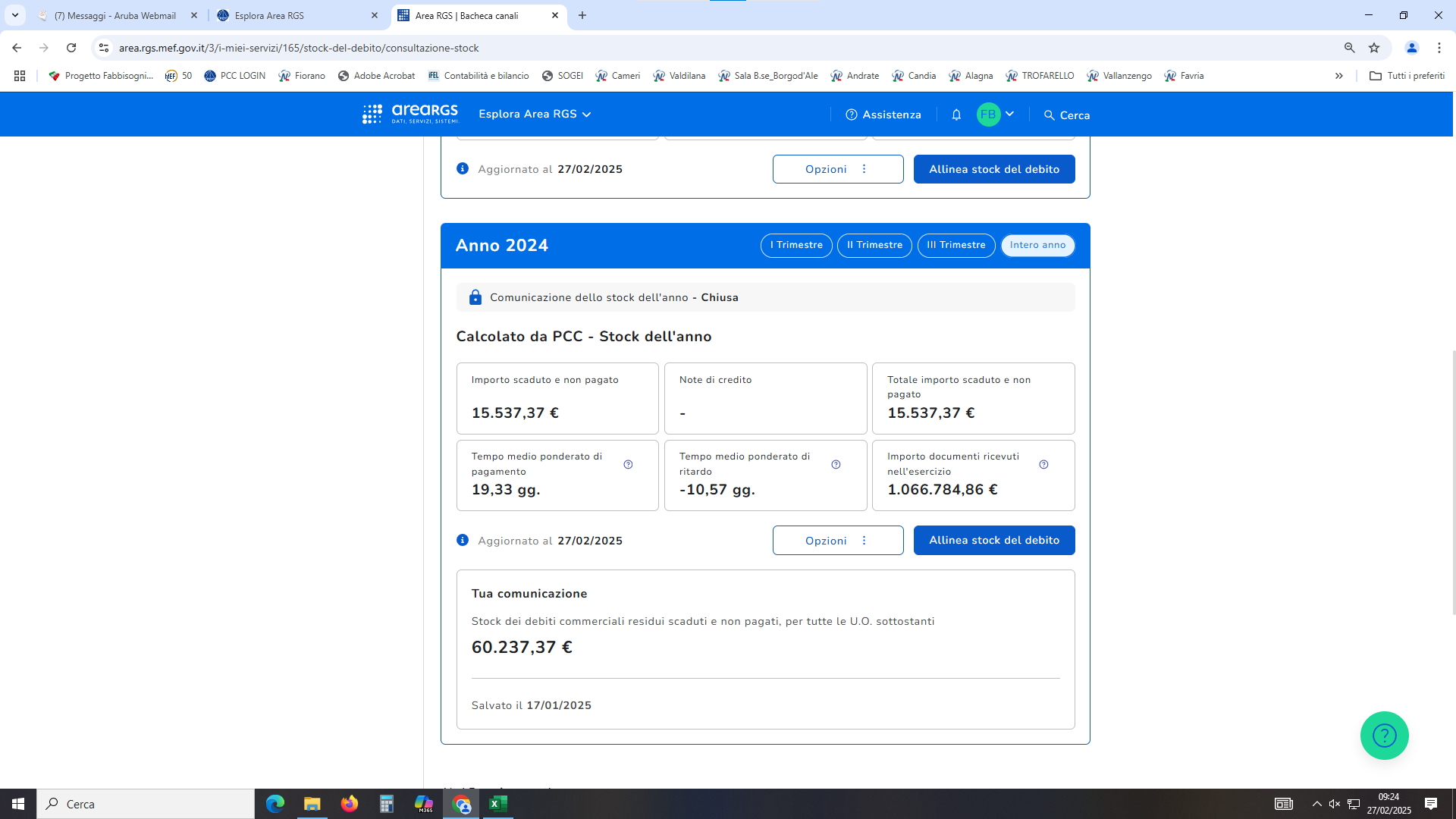The height and width of the screenshot is (819, 1456).
Task: Bookmark page with star icon
Action: (1374, 48)
